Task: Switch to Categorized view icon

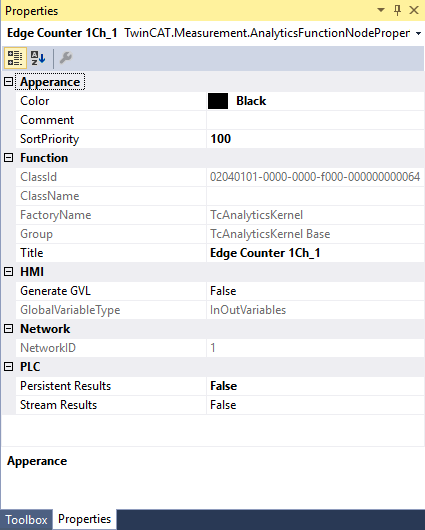Action: [x=15, y=58]
